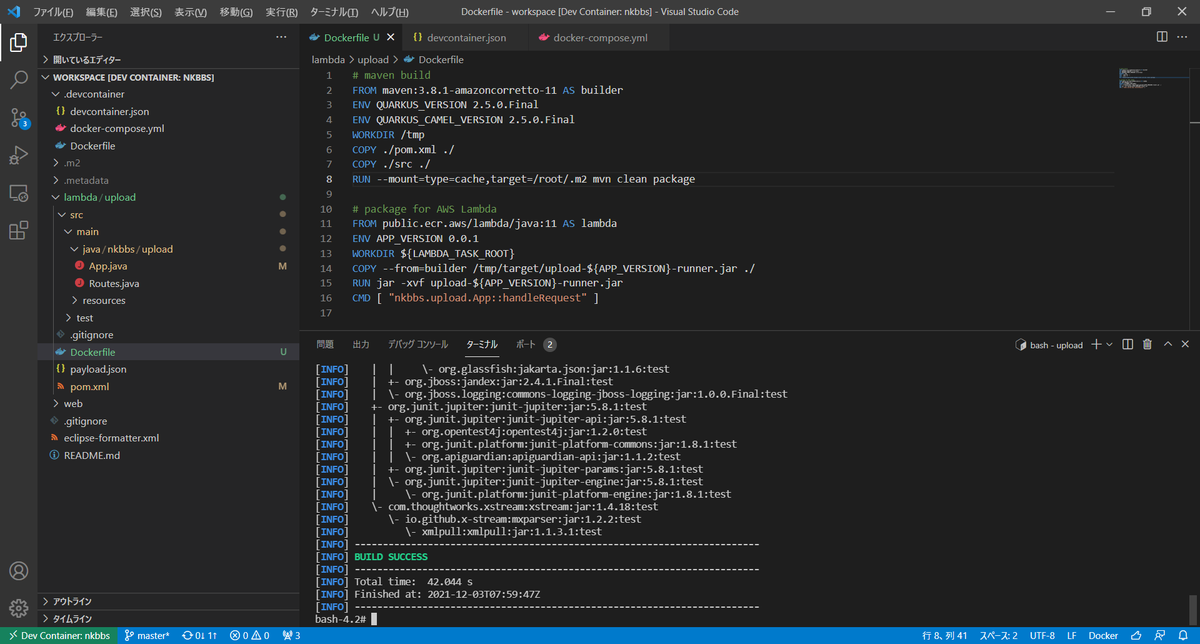Switch to devcontainer.json editor tab
1200x644 pixels.
[x=464, y=37]
